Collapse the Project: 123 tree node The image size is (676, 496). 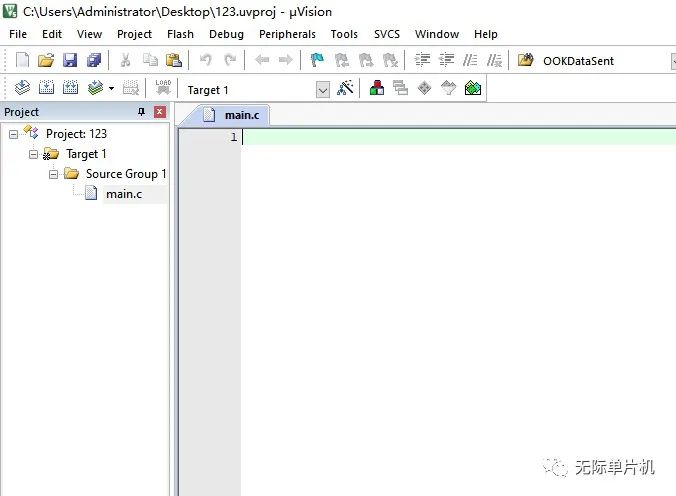pos(13,134)
